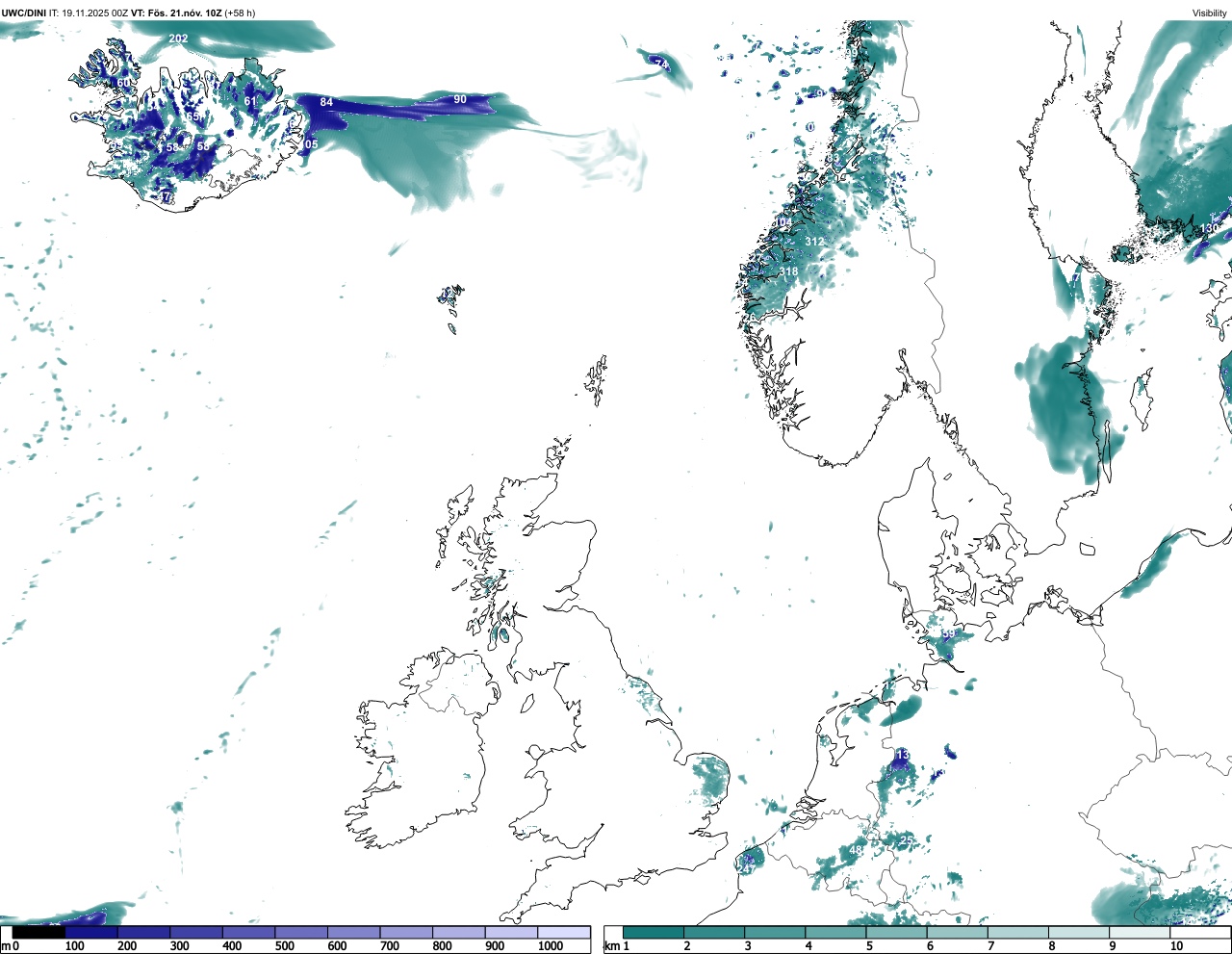Click the 48 value over western Germany

point(856,850)
